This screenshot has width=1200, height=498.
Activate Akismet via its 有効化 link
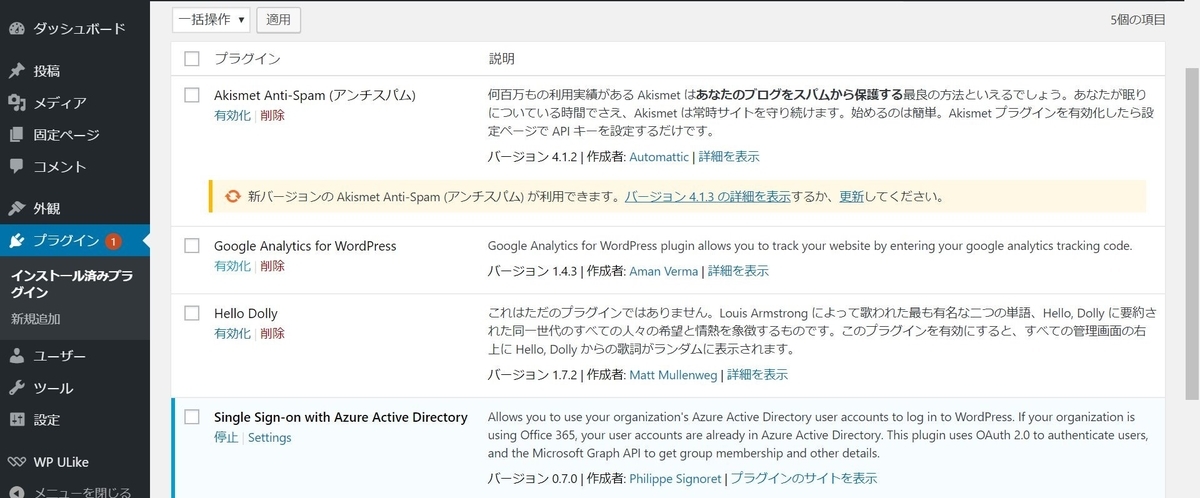pos(232,115)
